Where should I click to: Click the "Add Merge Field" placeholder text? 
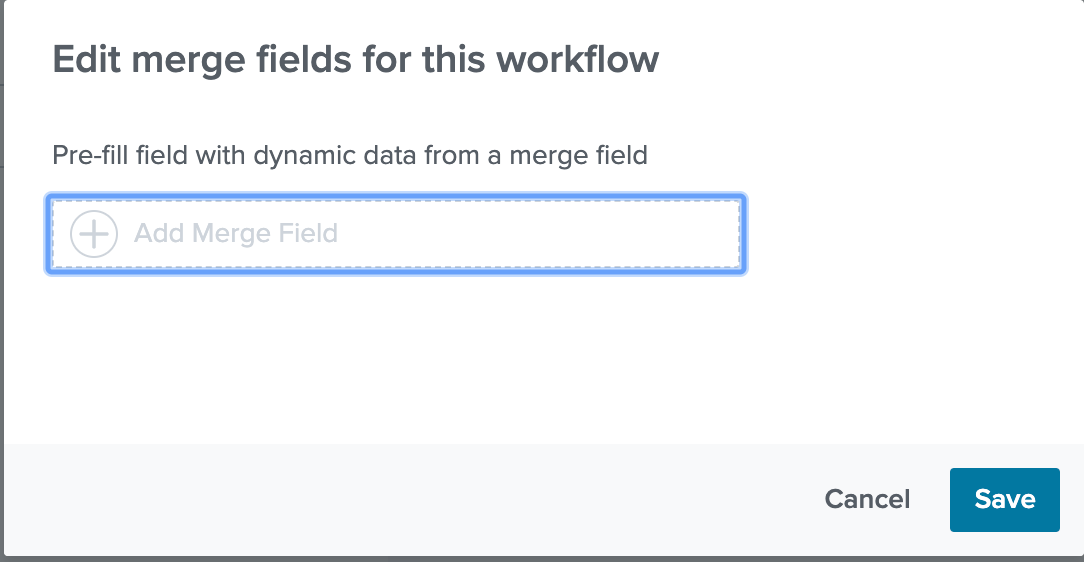tap(236, 234)
